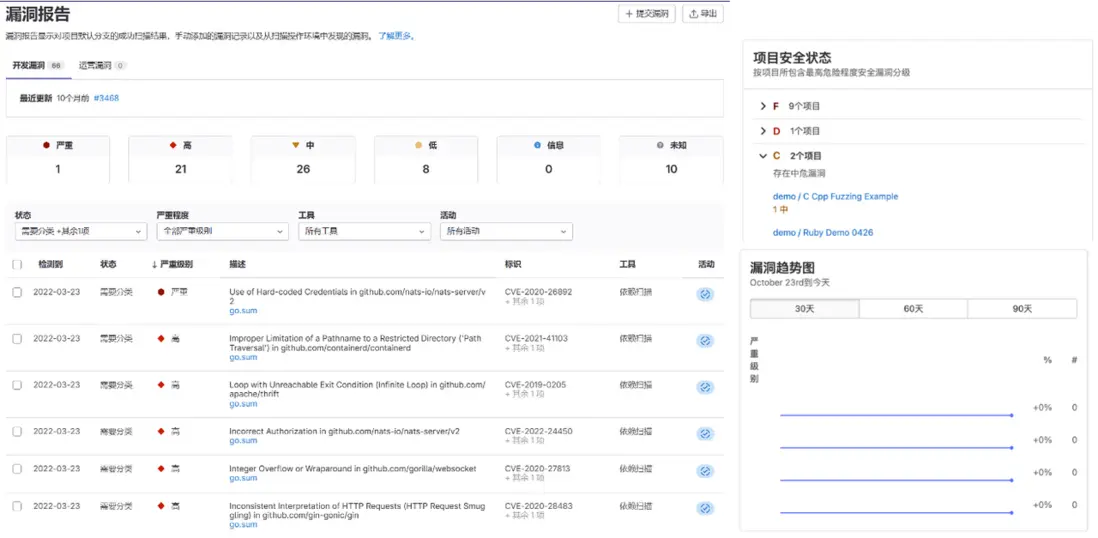Viewport: 1098px width, 538px height.
Task: Open demo / Ruby Demo 0426 project
Action: (x=823, y=233)
